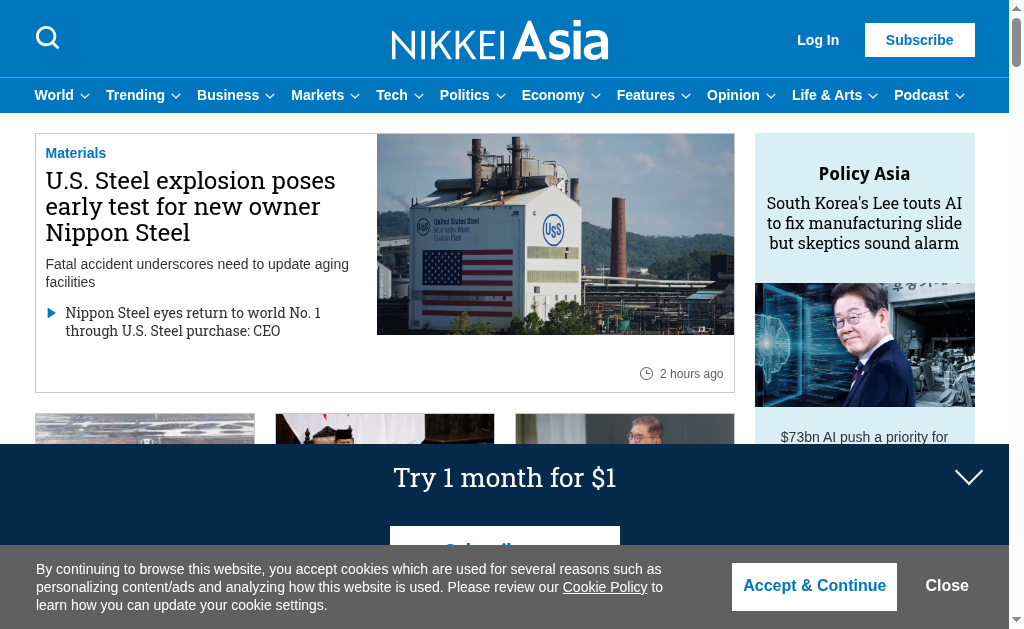Click the thumbnail of man with glasses
This screenshot has height=629, width=1024.
click(x=624, y=428)
